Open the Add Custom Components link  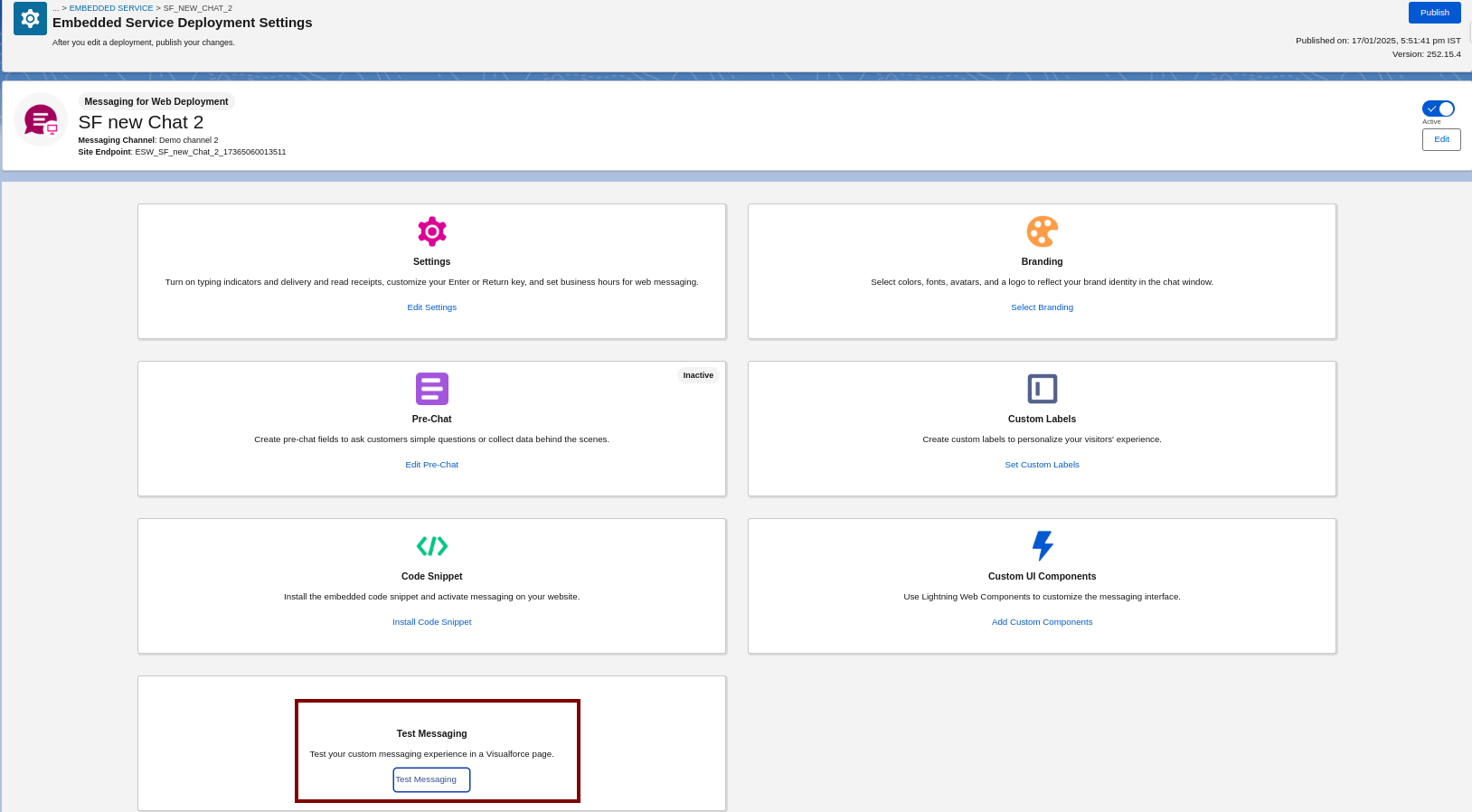click(x=1043, y=622)
